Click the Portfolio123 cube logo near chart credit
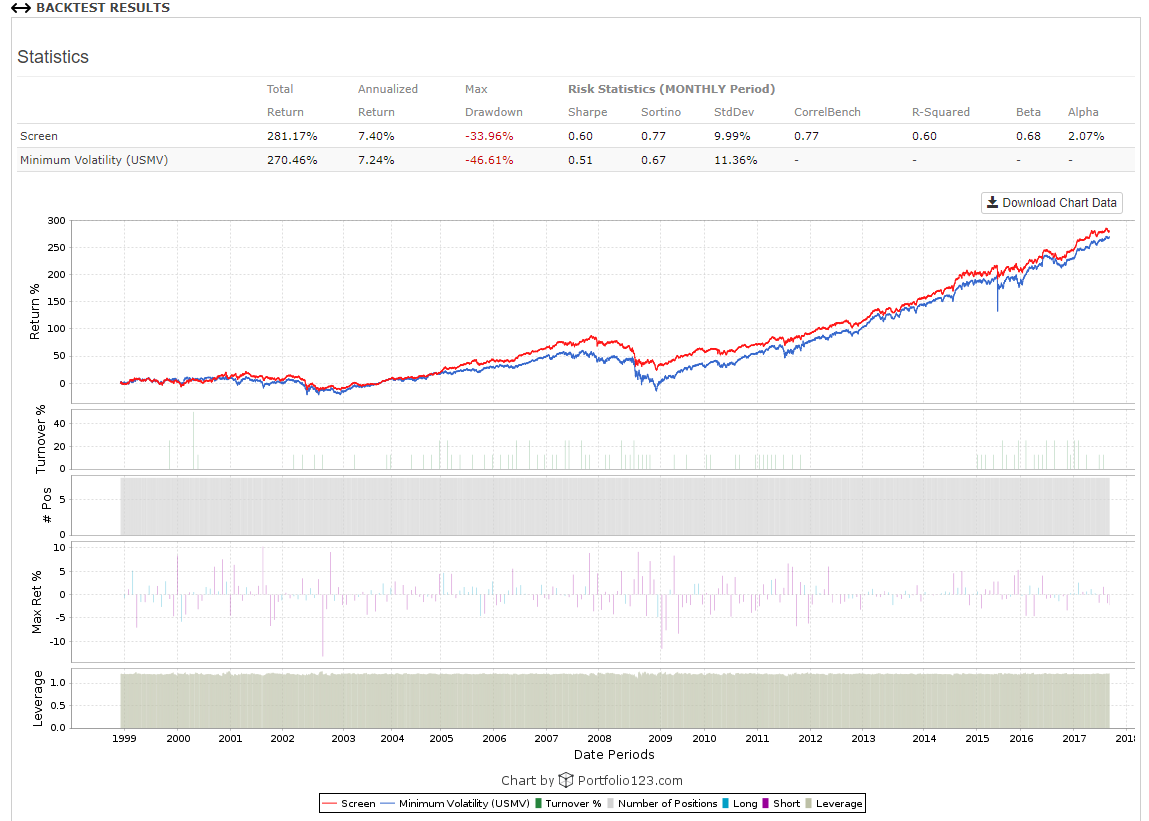Viewport: 1149px width, 821px height. coord(567,780)
